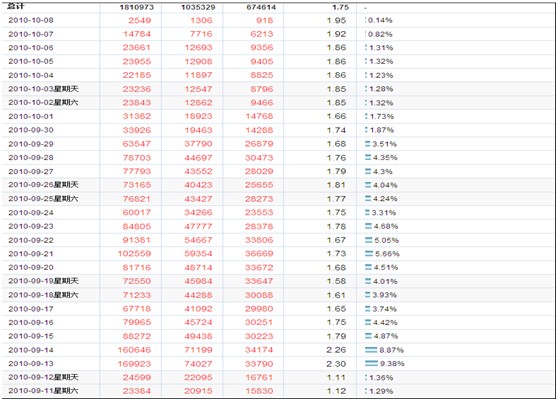558x401 pixels.
Task: Click 33647 in the 2010-09-19 row
Action: click(x=259, y=281)
